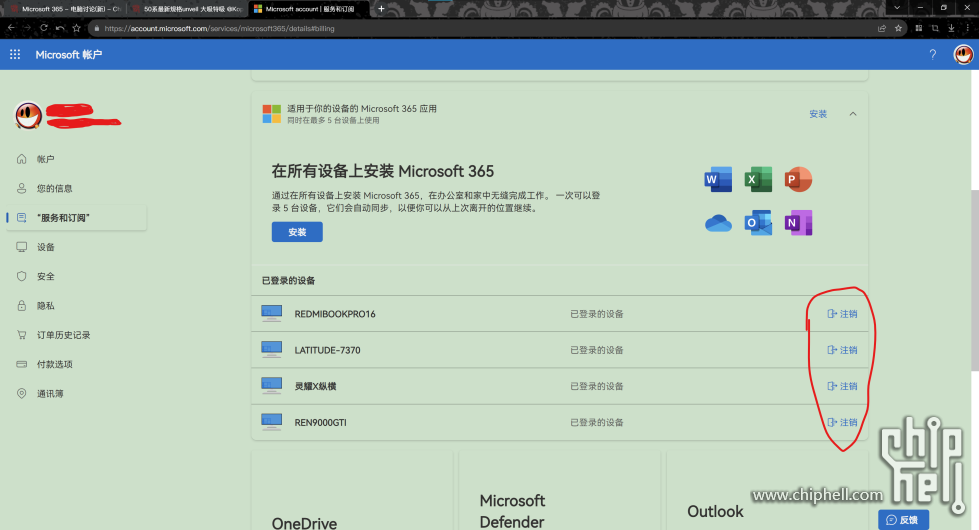Image resolution: width=979 pixels, height=530 pixels.
Task: Click the Outlook card heading
Action: [x=716, y=511]
